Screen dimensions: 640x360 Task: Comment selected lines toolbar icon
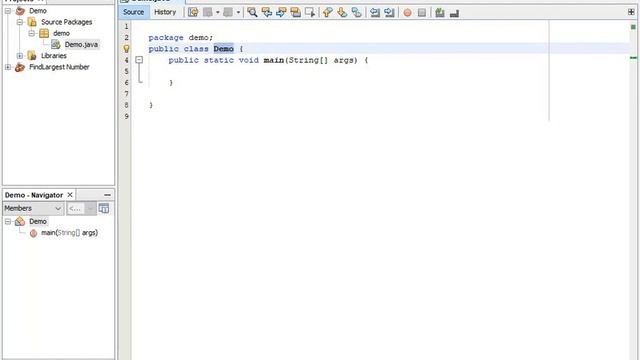[x=440, y=12]
